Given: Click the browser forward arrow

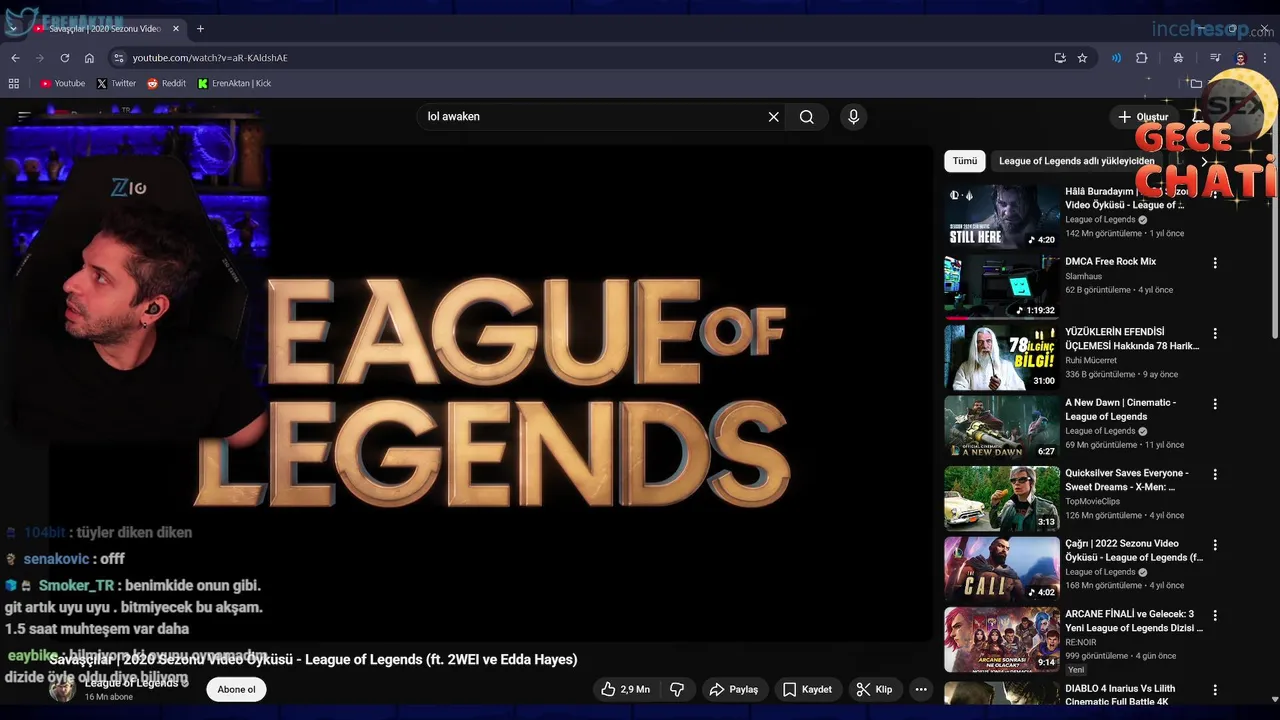Looking at the screenshot, I should tap(40, 58).
